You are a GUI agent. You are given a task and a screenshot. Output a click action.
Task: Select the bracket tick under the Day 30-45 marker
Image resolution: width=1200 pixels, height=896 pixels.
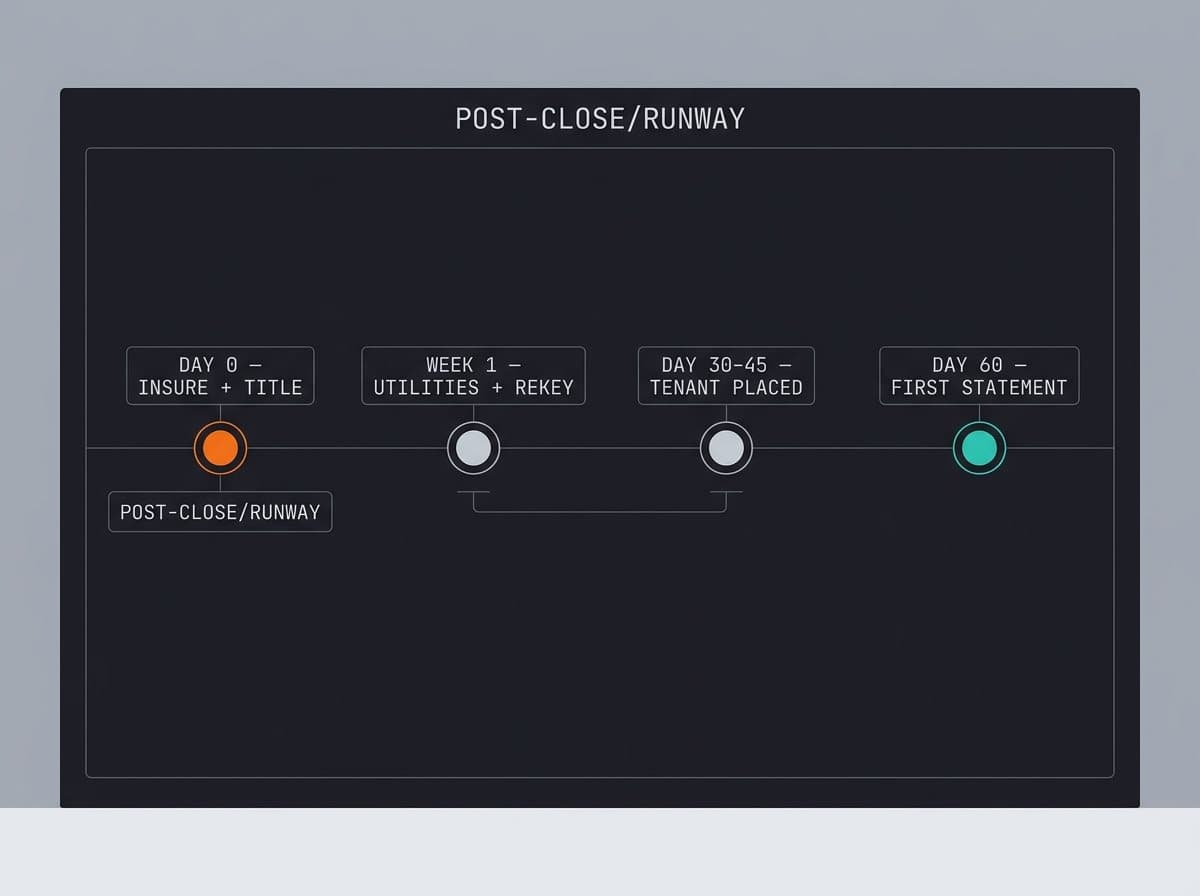point(726,492)
